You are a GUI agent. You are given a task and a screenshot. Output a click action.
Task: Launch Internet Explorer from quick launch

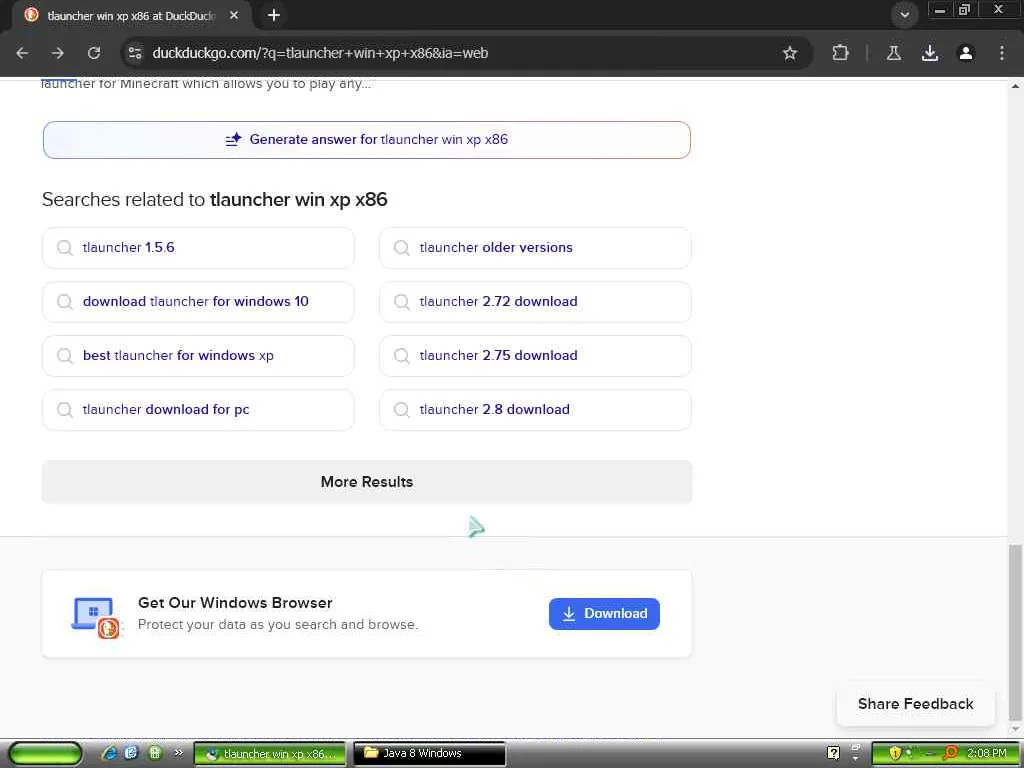pyautogui.click(x=109, y=753)
